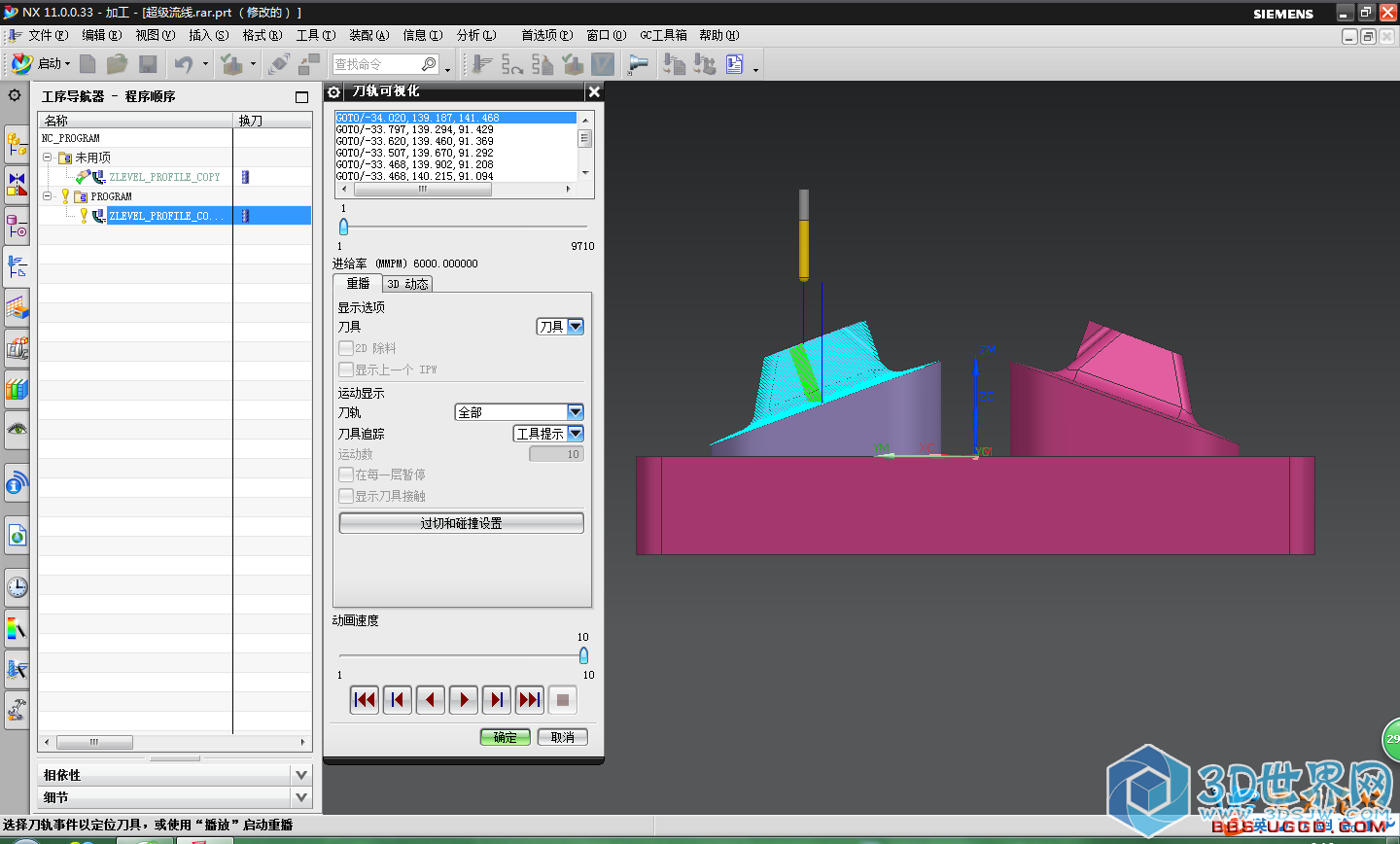The height and width of the screenshot is (844, 1400).
Task: Toggle the display previous IPW checkbox
Action: 345,369
